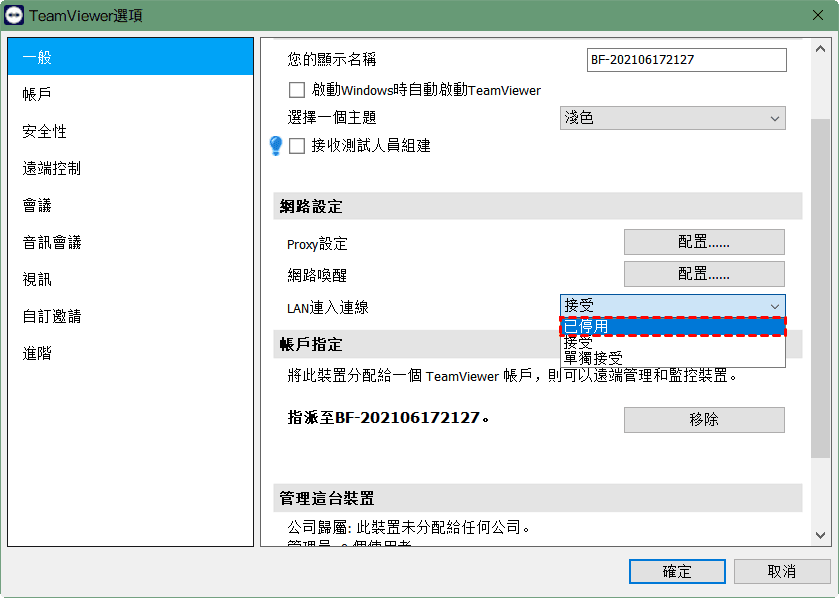This screenshot has width=839, height=598.
Task: Click the 移除 account assignment button
Action: coord(704,419)
